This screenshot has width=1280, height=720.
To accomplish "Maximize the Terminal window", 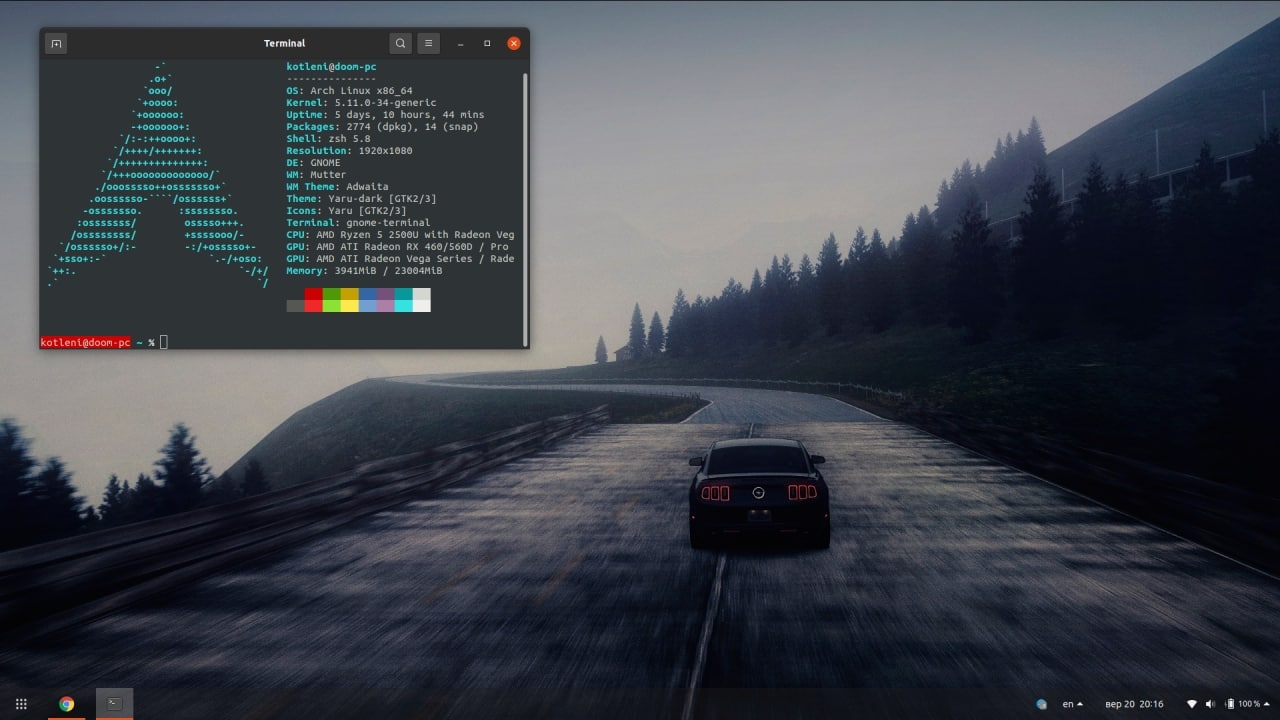I will (x=487, y=44).
